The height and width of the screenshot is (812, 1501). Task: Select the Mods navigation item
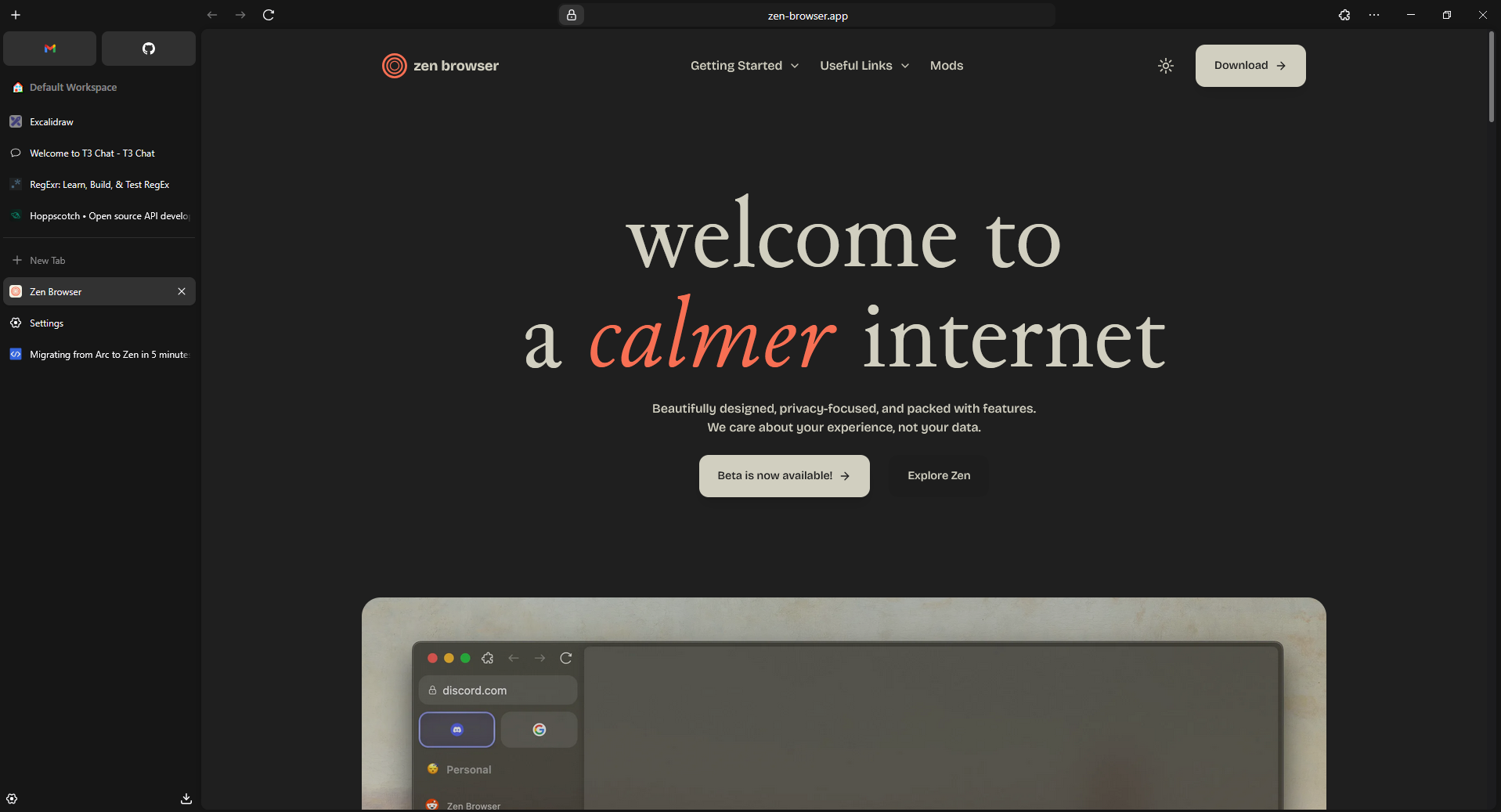pos(947,66)
